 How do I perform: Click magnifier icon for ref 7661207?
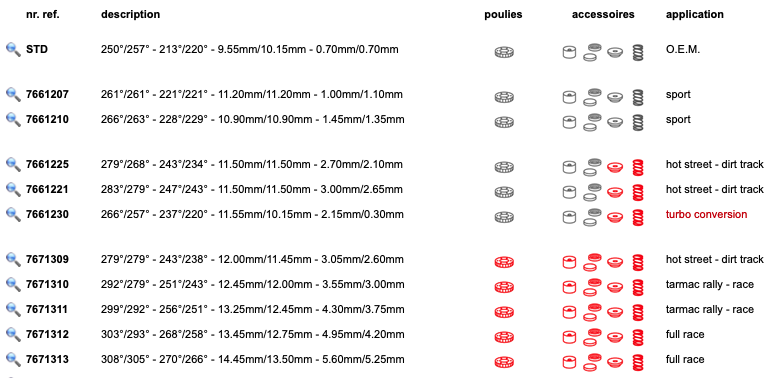click(x=13, y=94)
